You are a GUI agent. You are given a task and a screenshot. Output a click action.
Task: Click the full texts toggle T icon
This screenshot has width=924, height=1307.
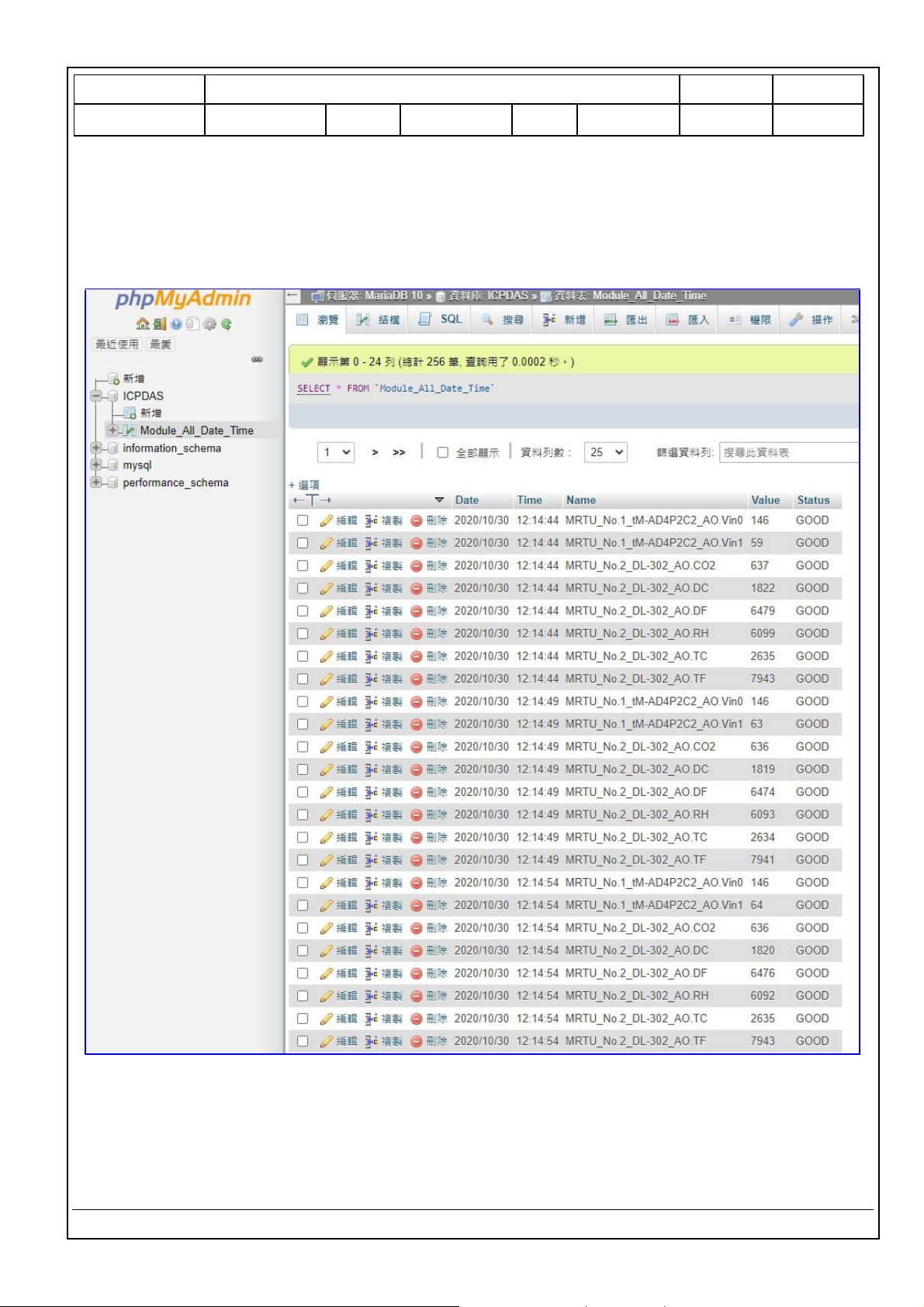313,500
